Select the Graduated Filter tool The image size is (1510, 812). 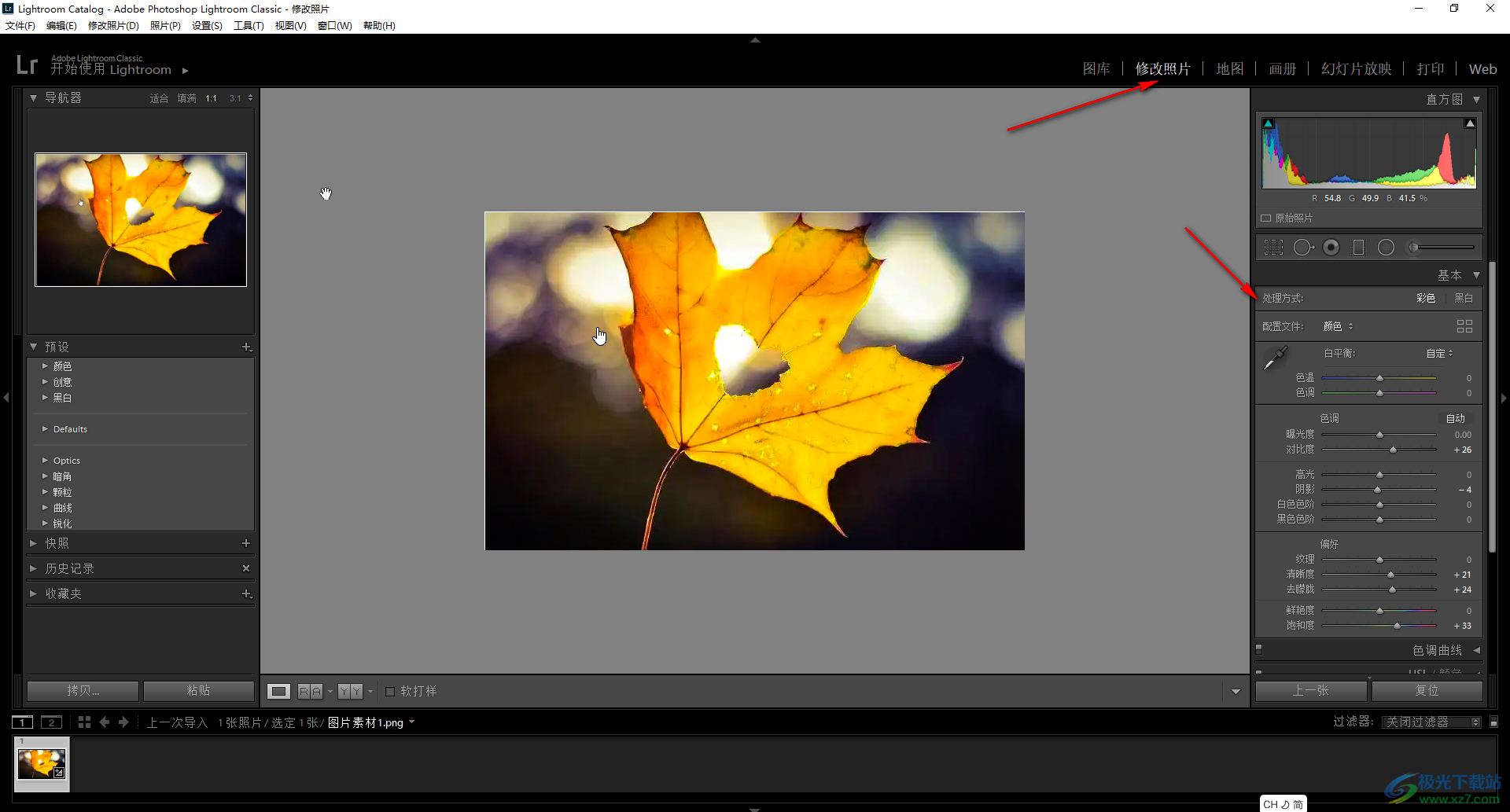[1358, 248]
